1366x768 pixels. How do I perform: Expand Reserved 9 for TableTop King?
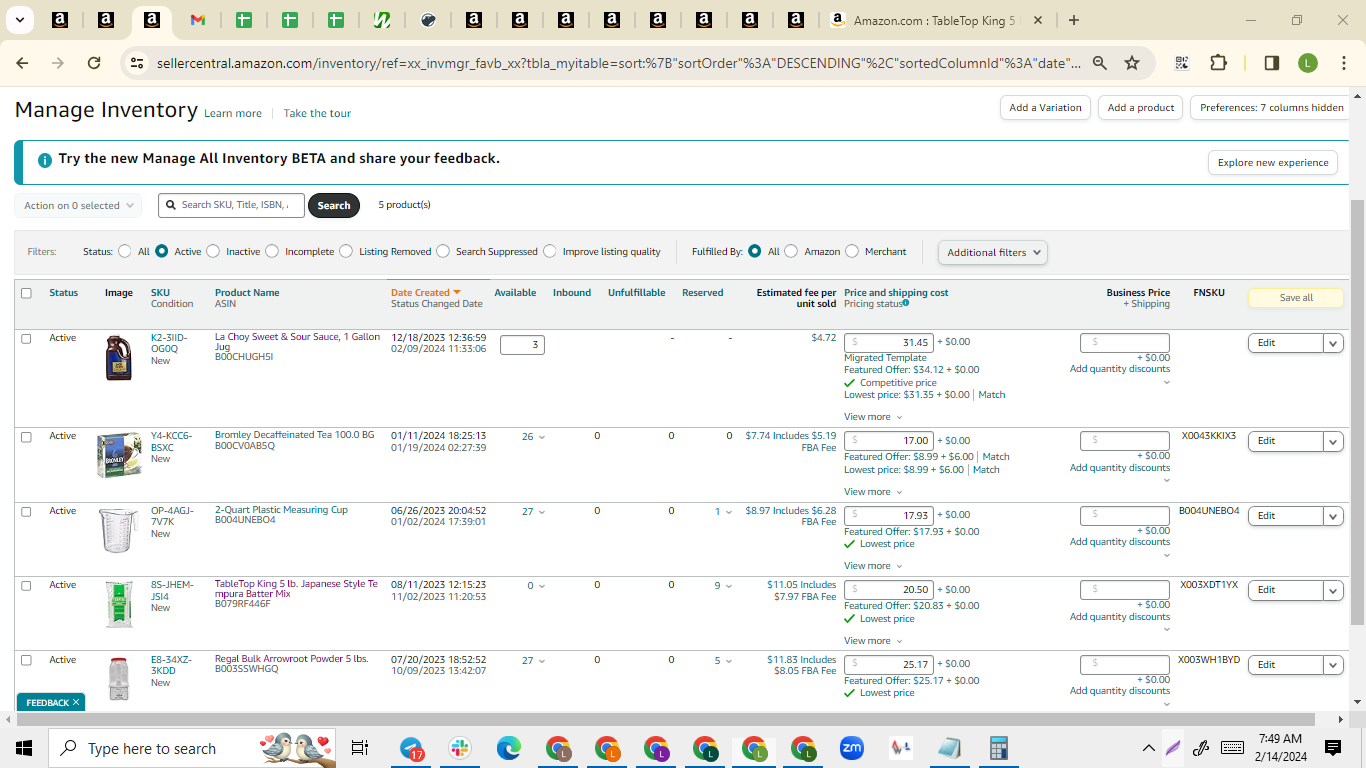723,586
